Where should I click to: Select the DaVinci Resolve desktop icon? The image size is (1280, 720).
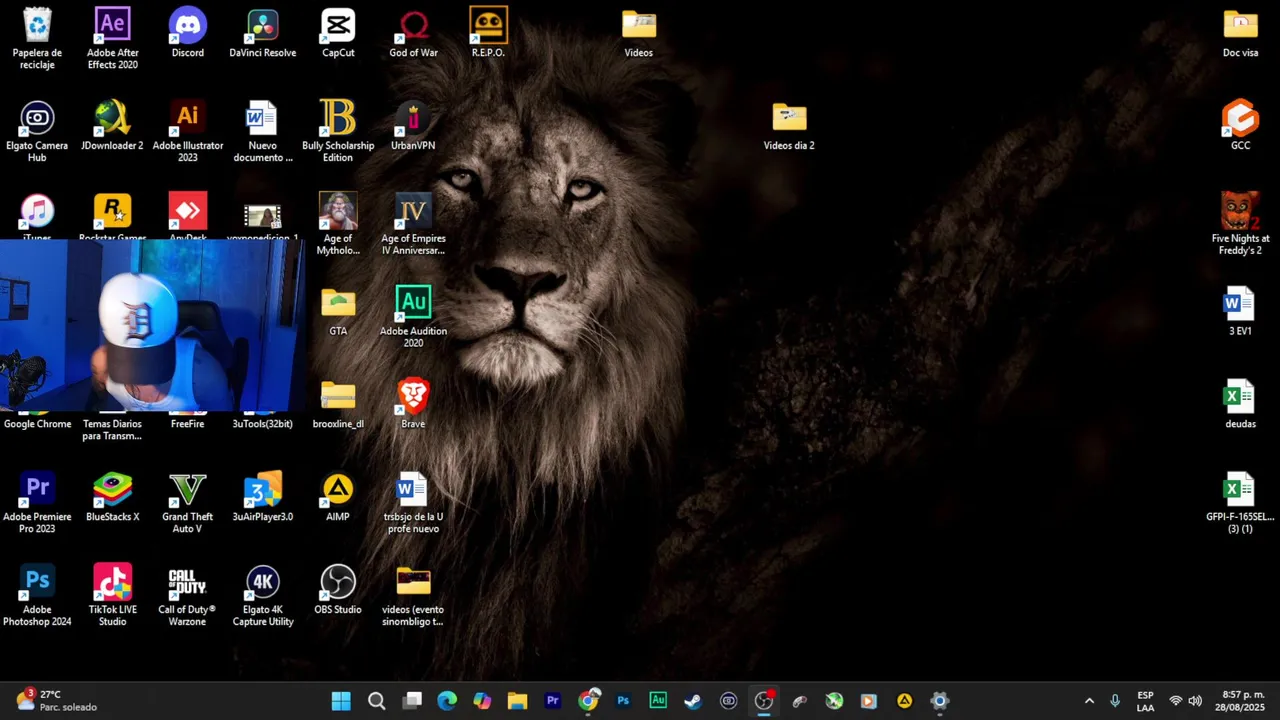click(262, 32)
